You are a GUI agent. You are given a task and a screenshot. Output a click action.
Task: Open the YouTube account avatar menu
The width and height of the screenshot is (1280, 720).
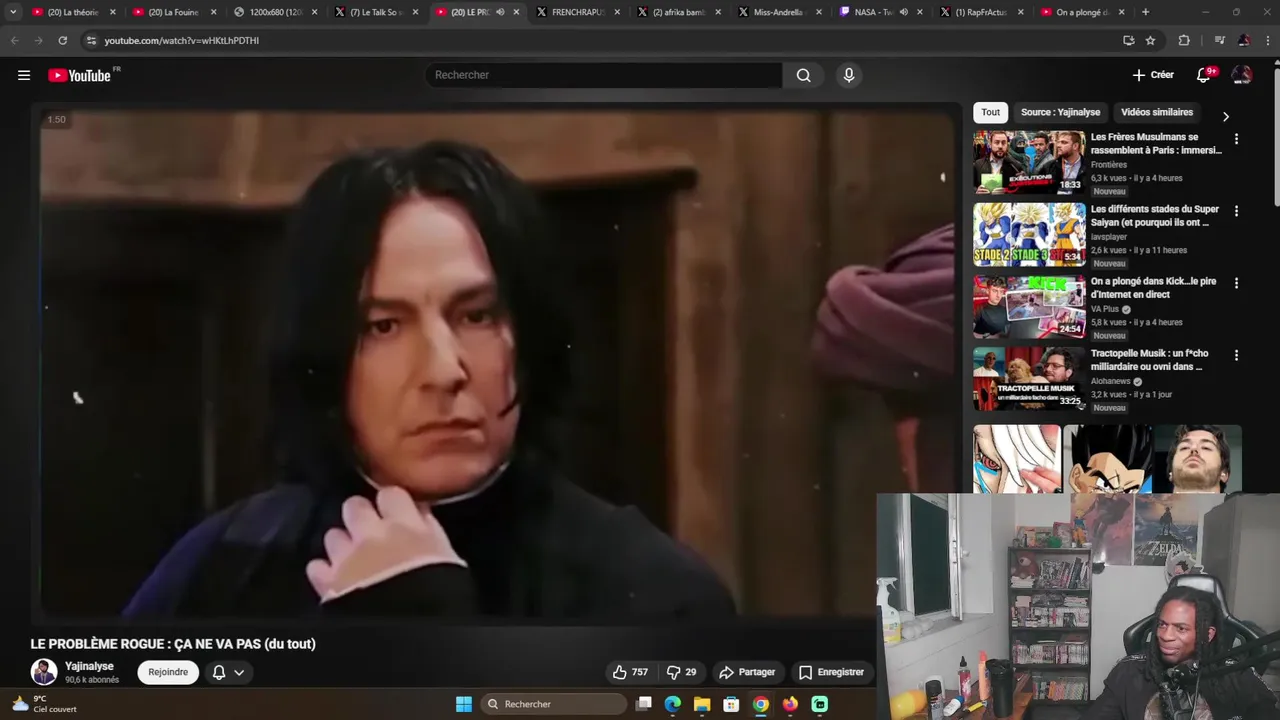pos(1242,75)
